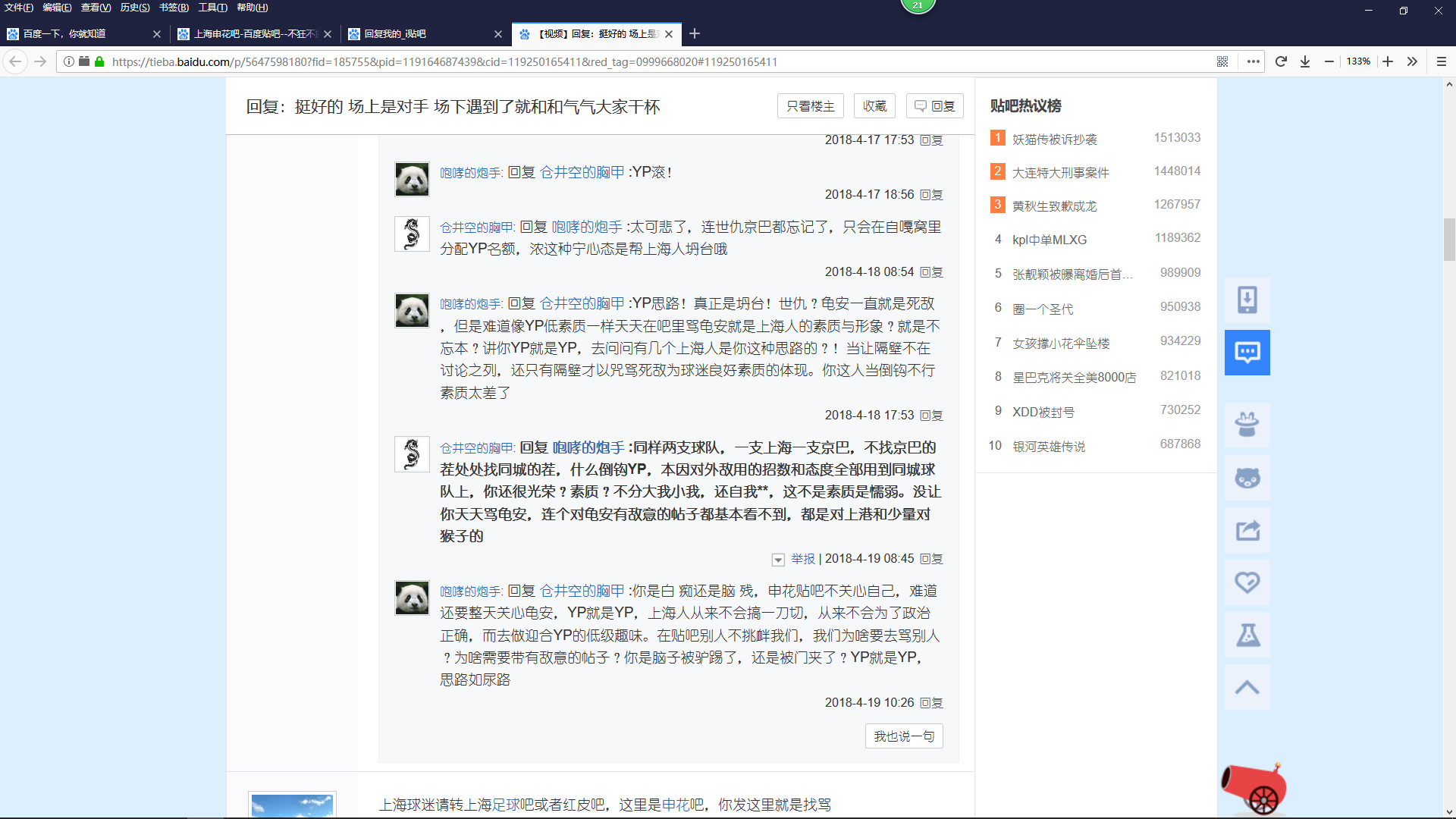Viewport: 1456px width, 819px height.
Task: Click 举报 link
Action: coord(802,559)
